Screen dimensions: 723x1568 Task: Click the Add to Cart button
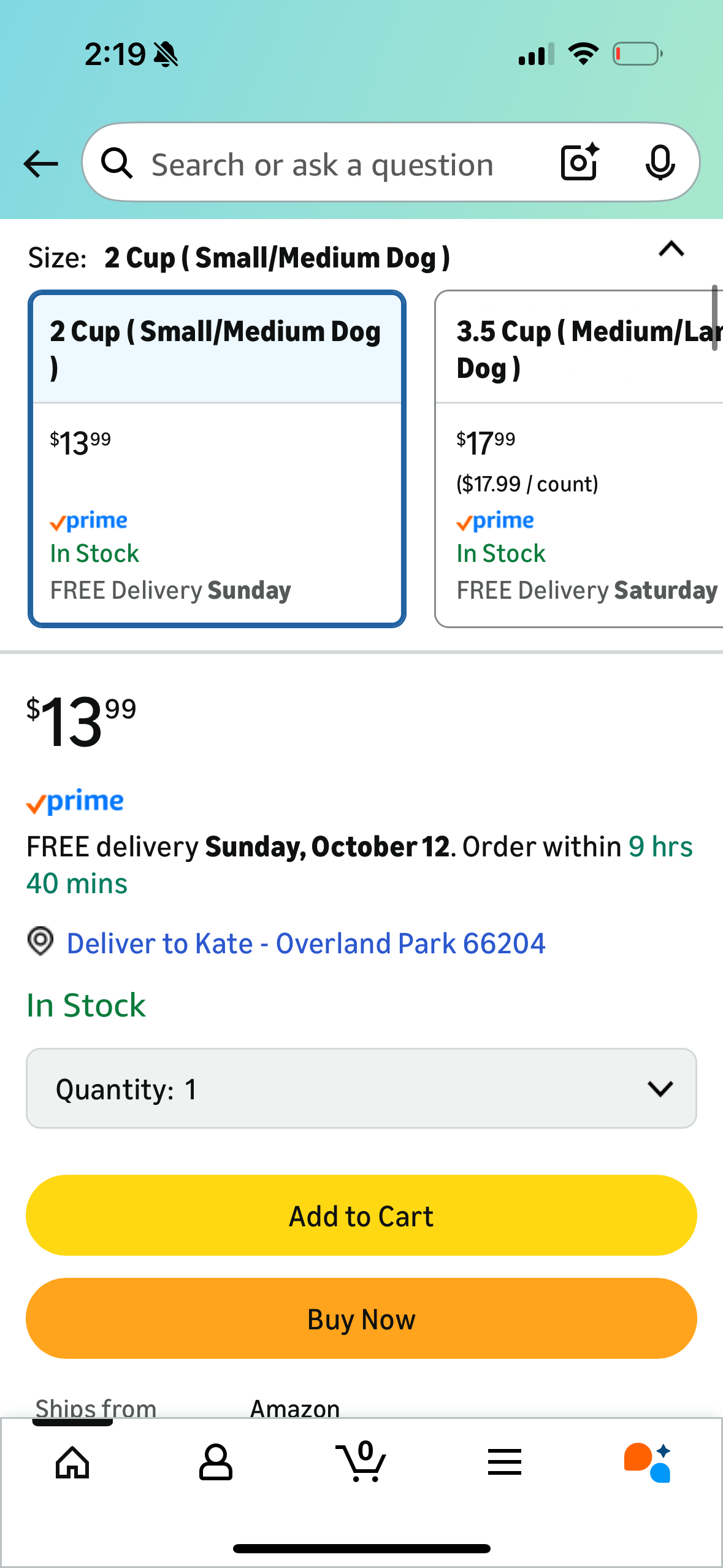[361, 1215]
